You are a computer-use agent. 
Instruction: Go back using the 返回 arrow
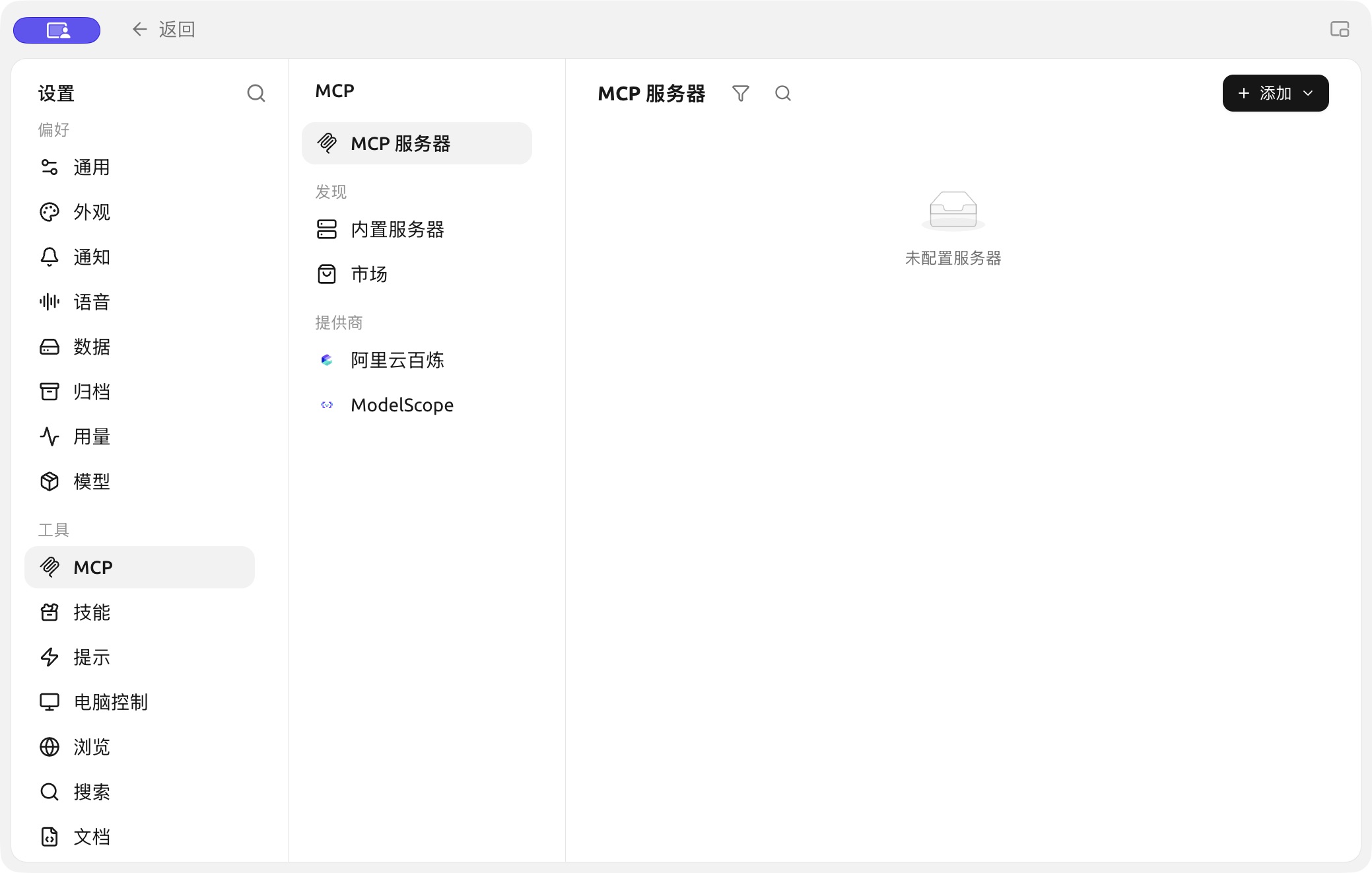pyautogui.click(x=163, y=30)
